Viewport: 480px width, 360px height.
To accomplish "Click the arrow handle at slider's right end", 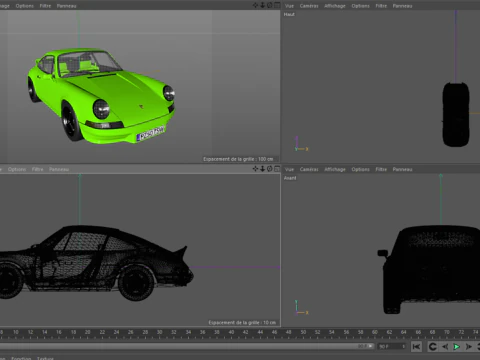I will (x=370, y=346).
